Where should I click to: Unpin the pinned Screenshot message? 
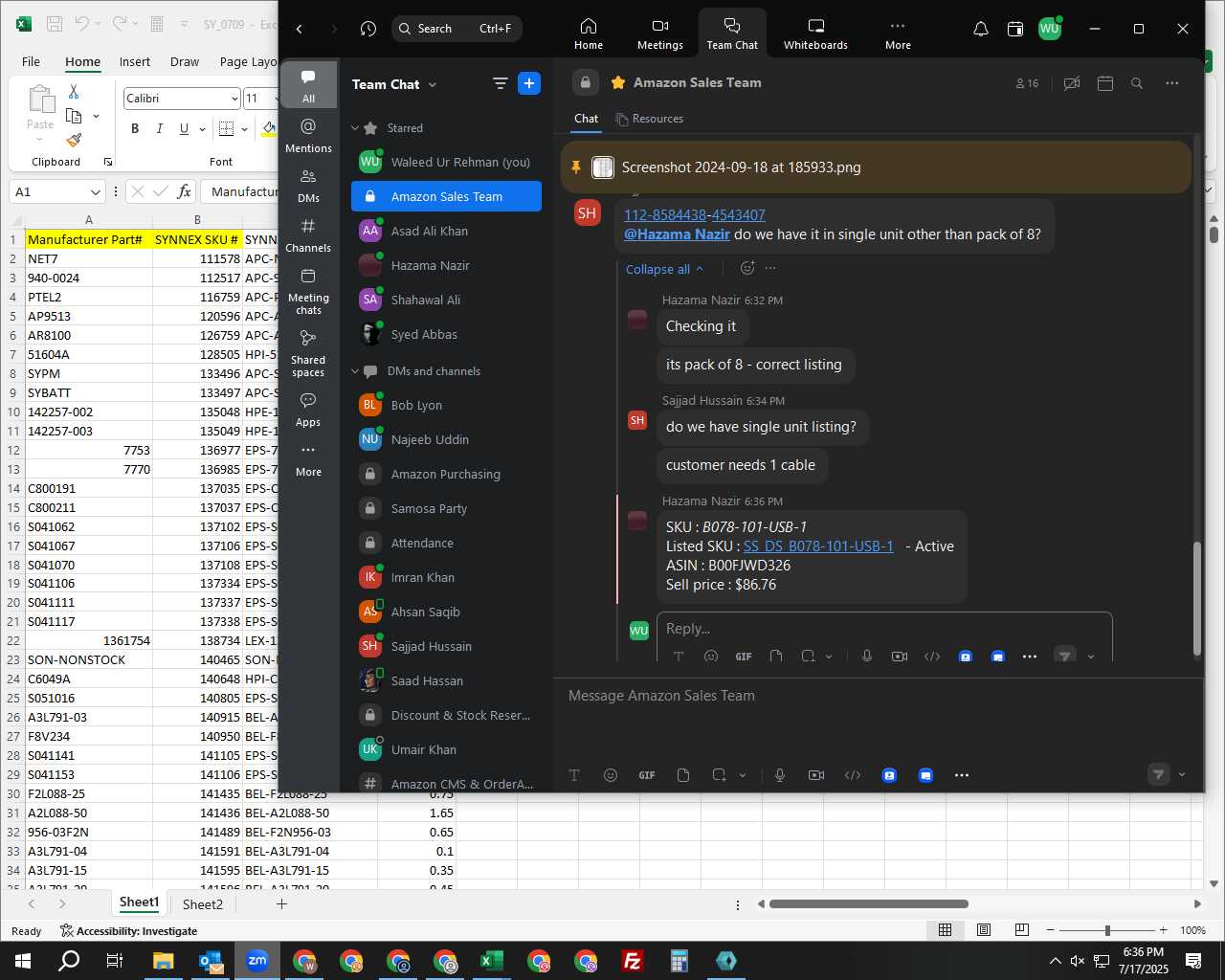tap(575, 167)
